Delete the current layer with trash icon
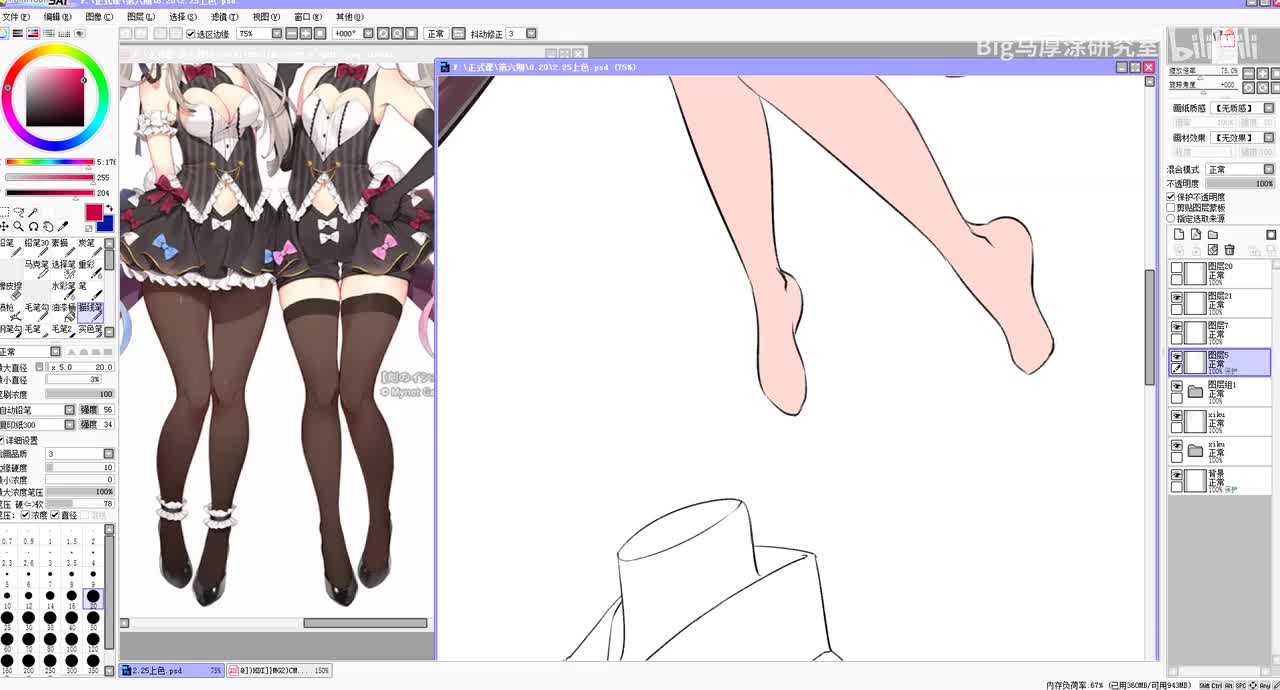 1230,250
